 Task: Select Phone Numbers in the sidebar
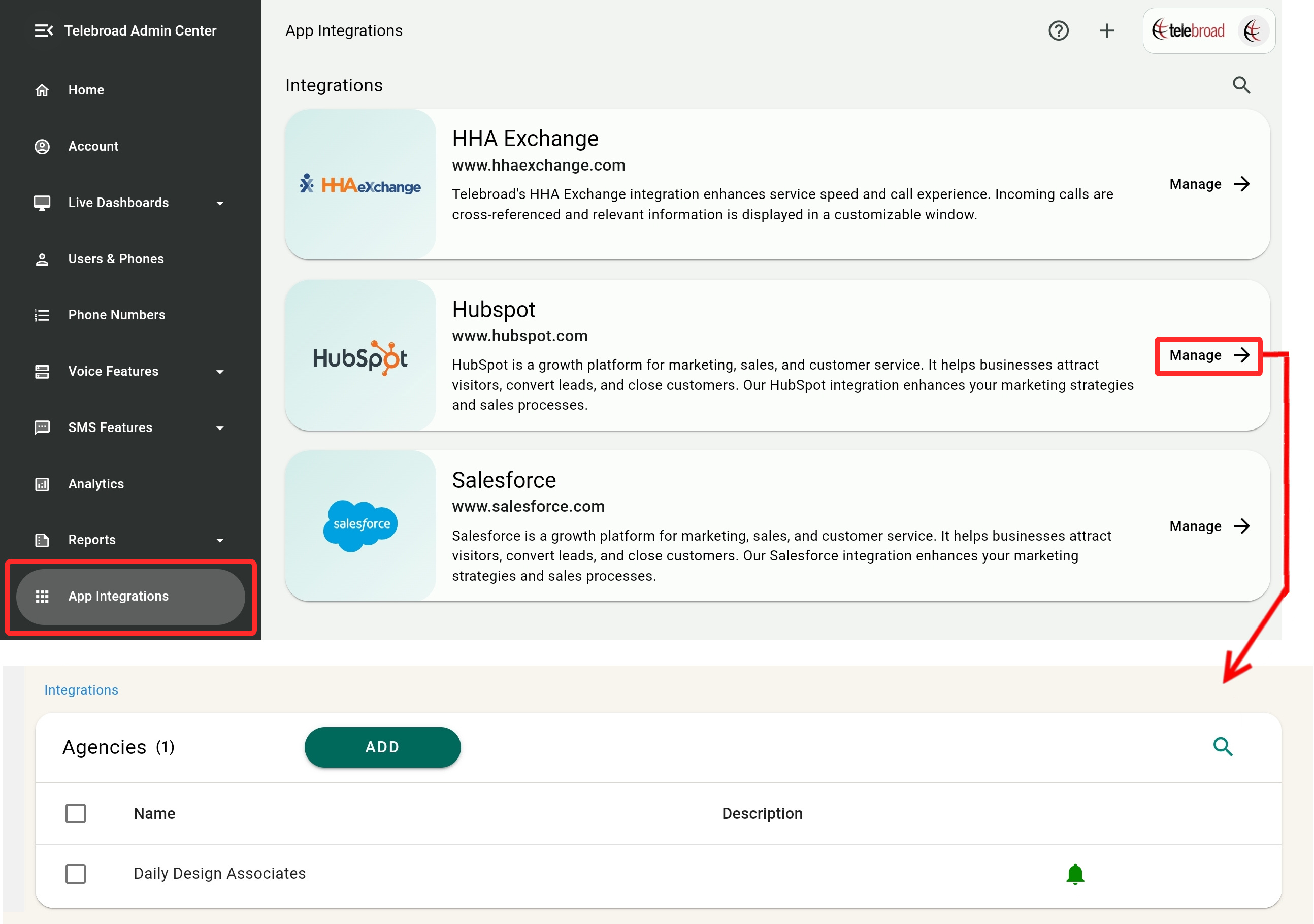coord(116,315)
